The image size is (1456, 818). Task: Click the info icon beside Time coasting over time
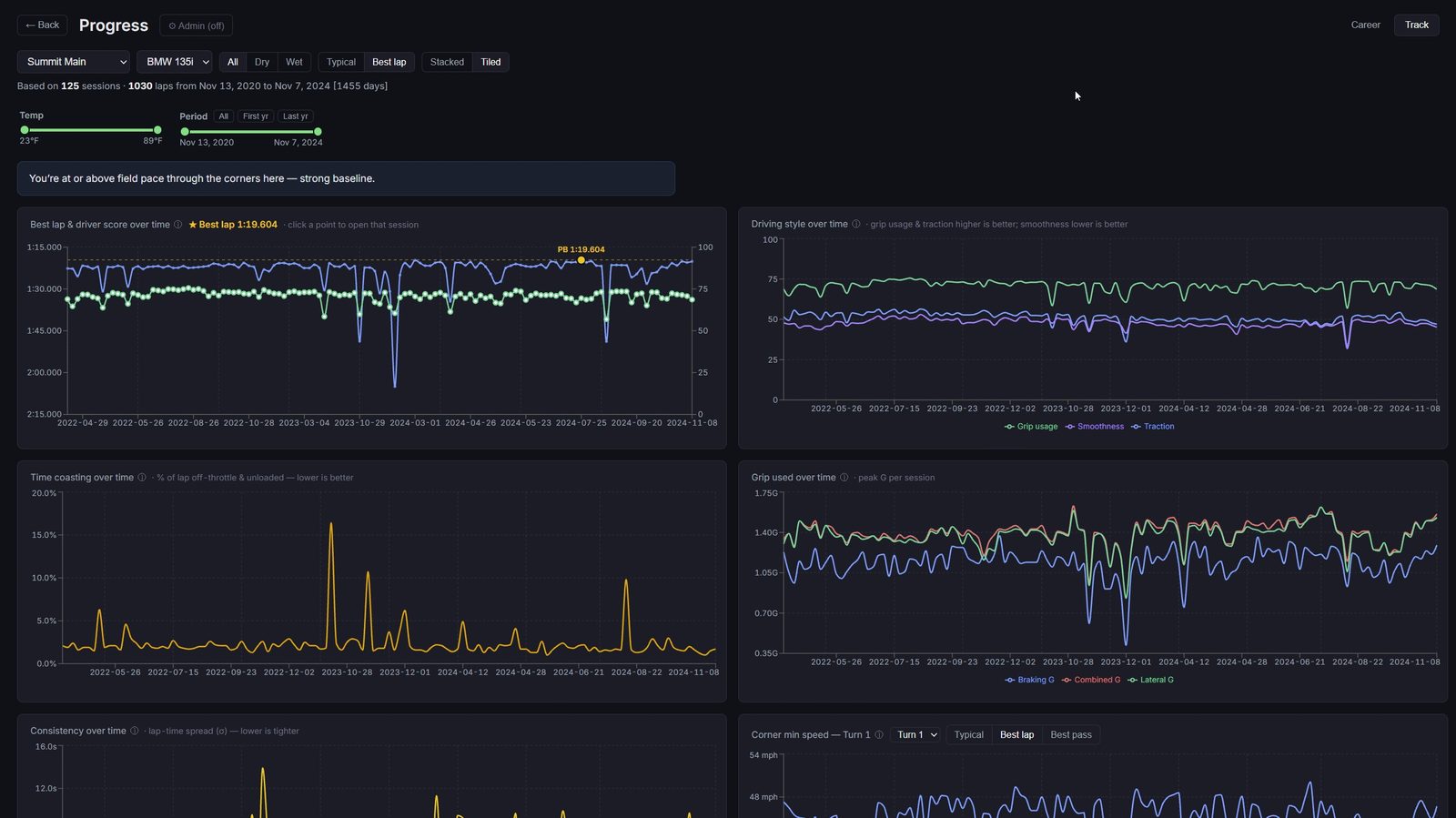[142, 478]
